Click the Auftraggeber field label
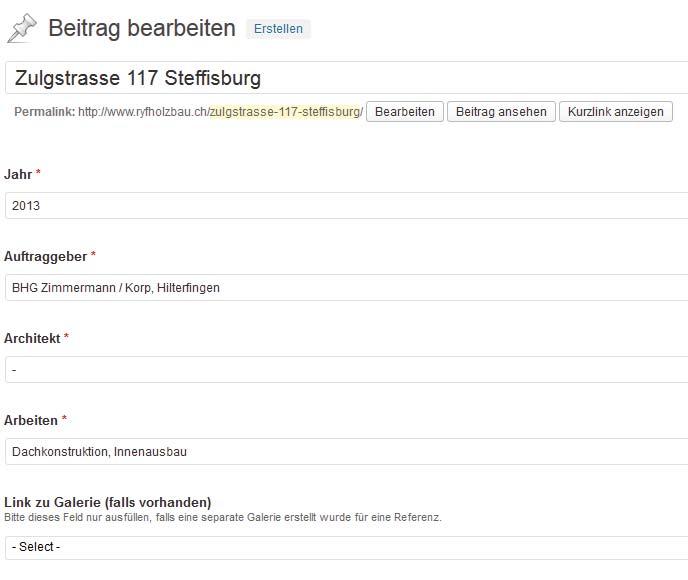The image size is (688, 580). point(46,256)
